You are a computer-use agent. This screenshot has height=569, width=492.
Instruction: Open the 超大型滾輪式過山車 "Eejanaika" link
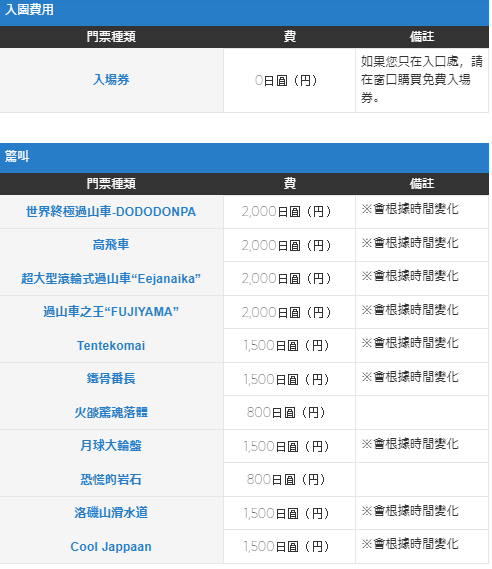(111, 278)
